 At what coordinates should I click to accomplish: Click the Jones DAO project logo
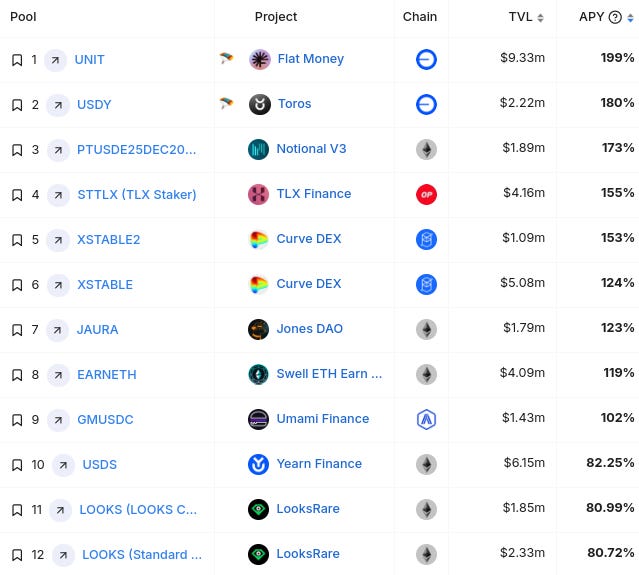tap(258, 329)
